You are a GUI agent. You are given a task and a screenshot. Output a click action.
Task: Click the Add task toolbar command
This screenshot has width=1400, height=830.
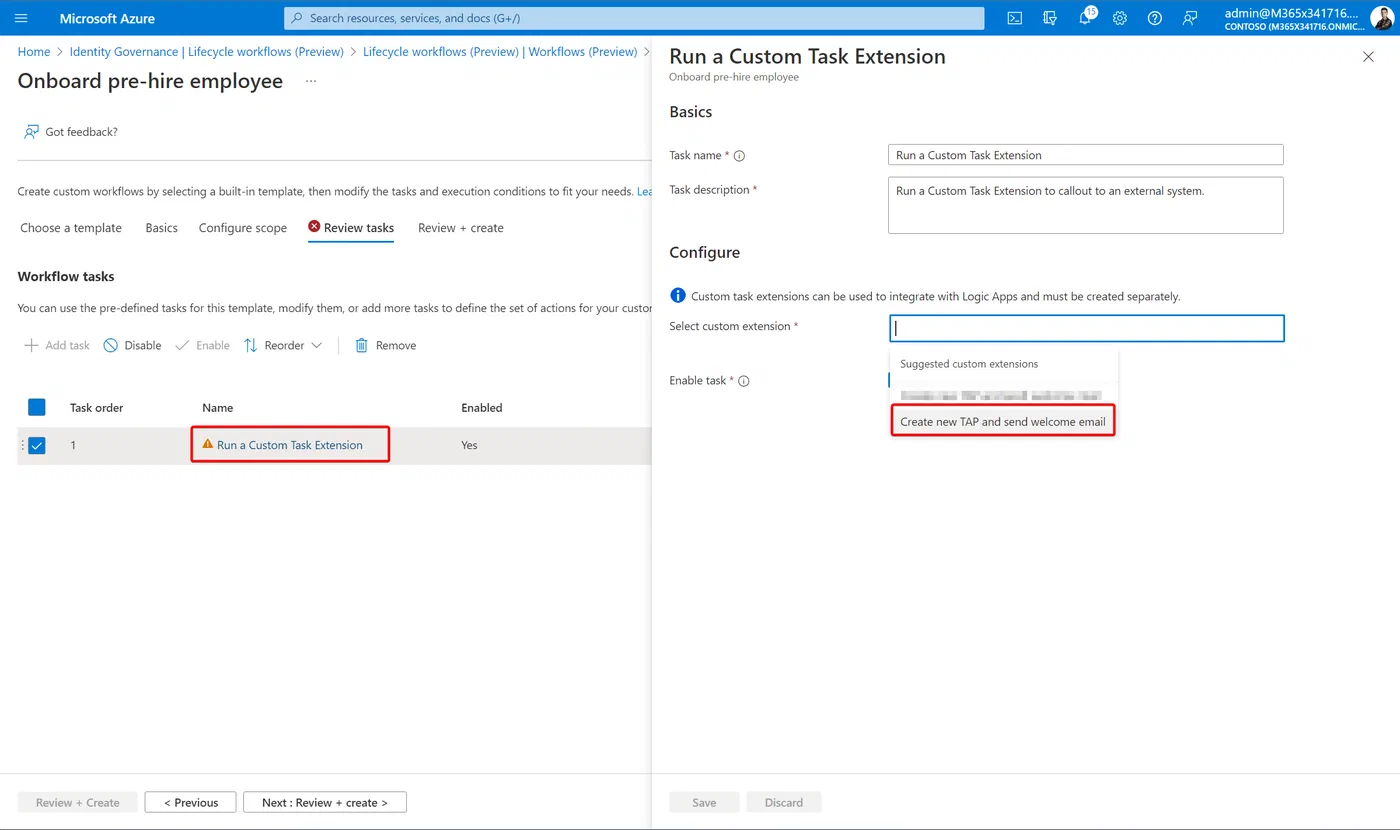click(56, 345)
